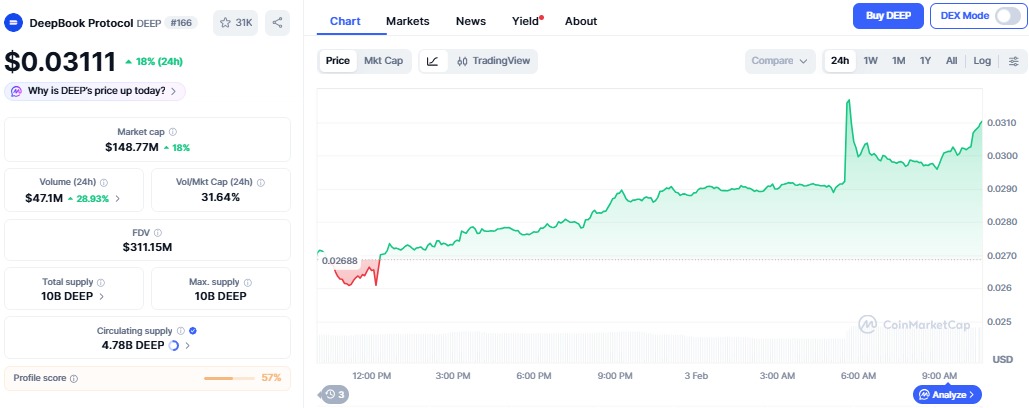Click the share icon next to watchlist
1029x408 pixels.
[x=277, y=22]
